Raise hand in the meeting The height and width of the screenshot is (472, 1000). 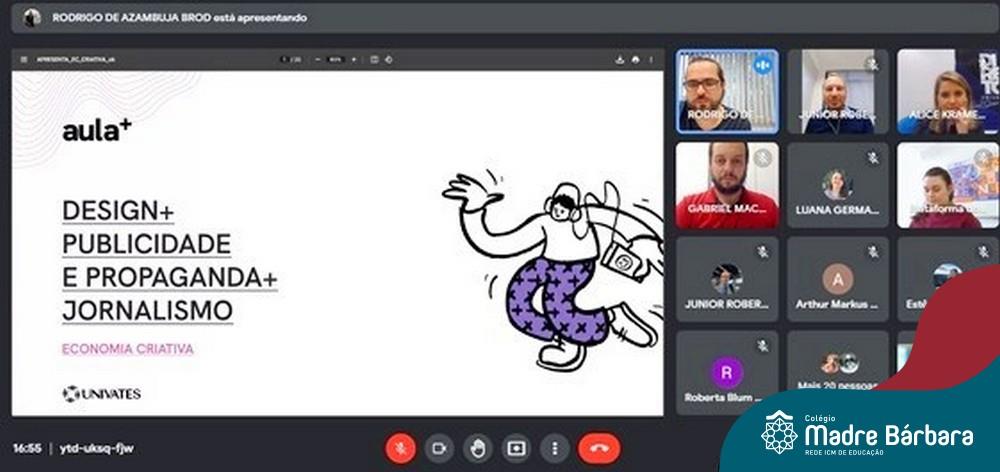click(x=477, y=448)
